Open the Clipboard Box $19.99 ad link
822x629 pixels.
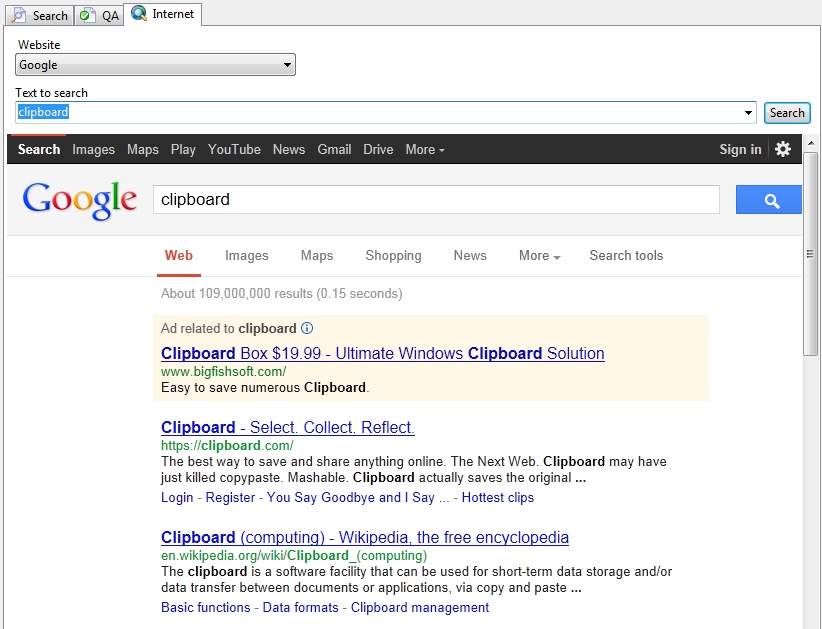click(383, 353)
